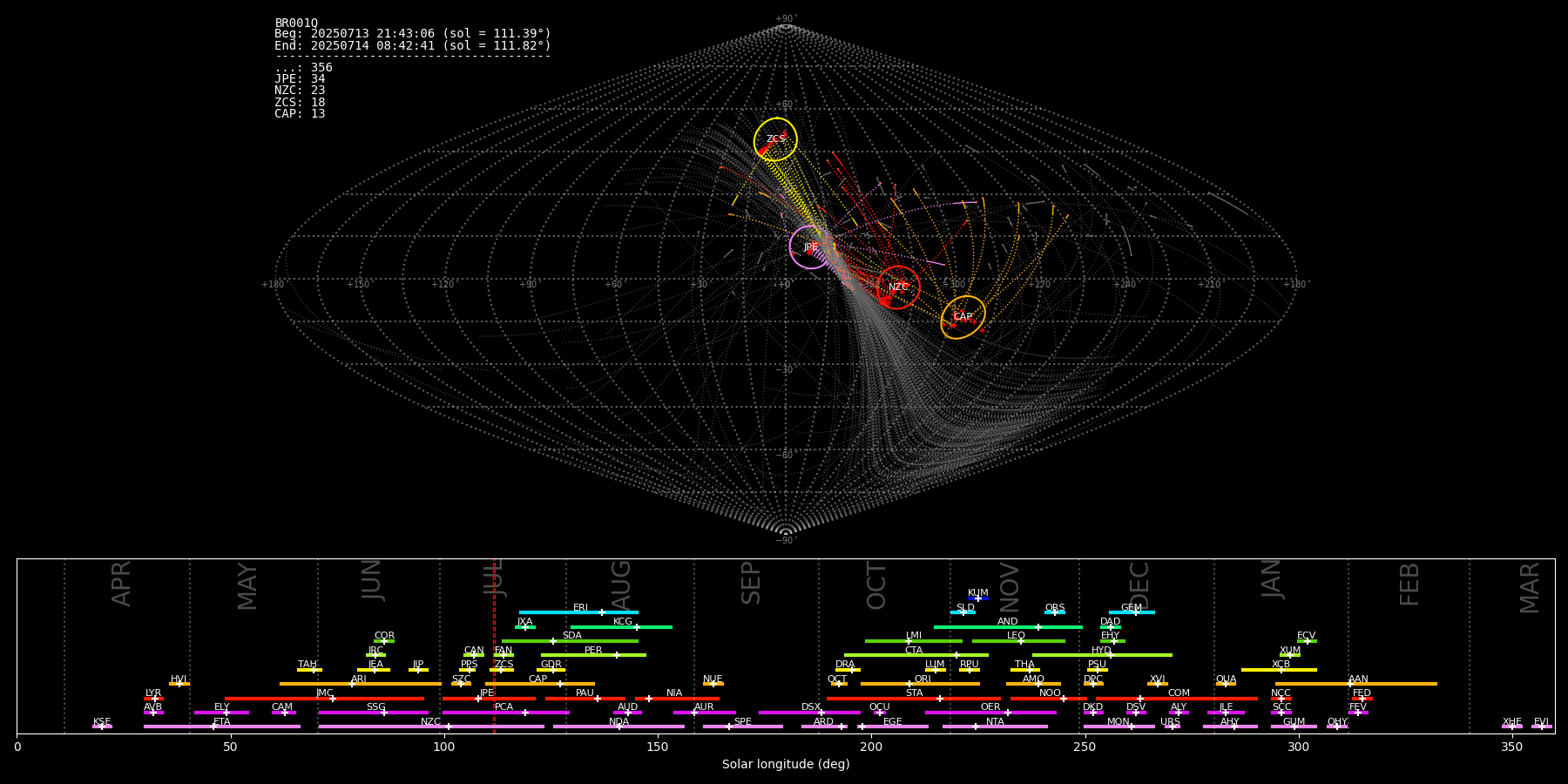The image size is (1568, 784).
Task: Select the OER purple shower bar
Action: pyautogui.click(x=990, y=713)
